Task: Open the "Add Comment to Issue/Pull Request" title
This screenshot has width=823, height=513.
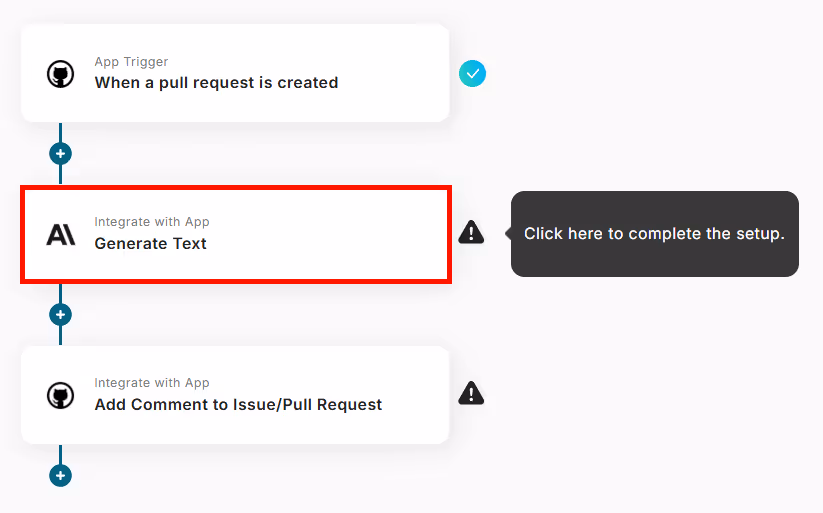Action: pos(238,405)
